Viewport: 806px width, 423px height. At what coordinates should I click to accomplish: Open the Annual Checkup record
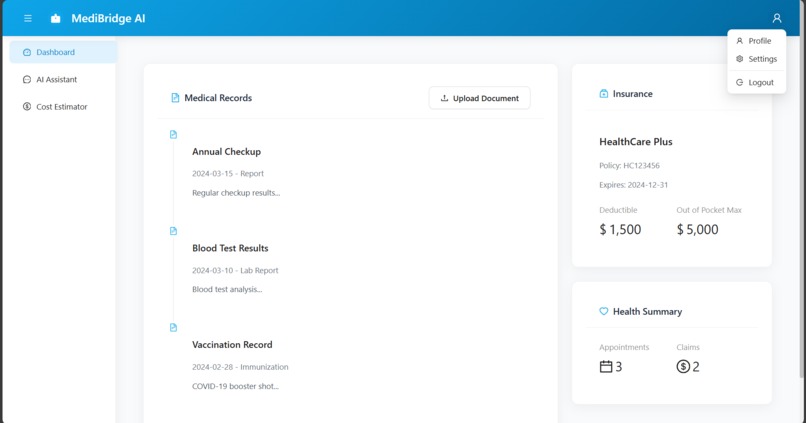click(x=226, y=152)
